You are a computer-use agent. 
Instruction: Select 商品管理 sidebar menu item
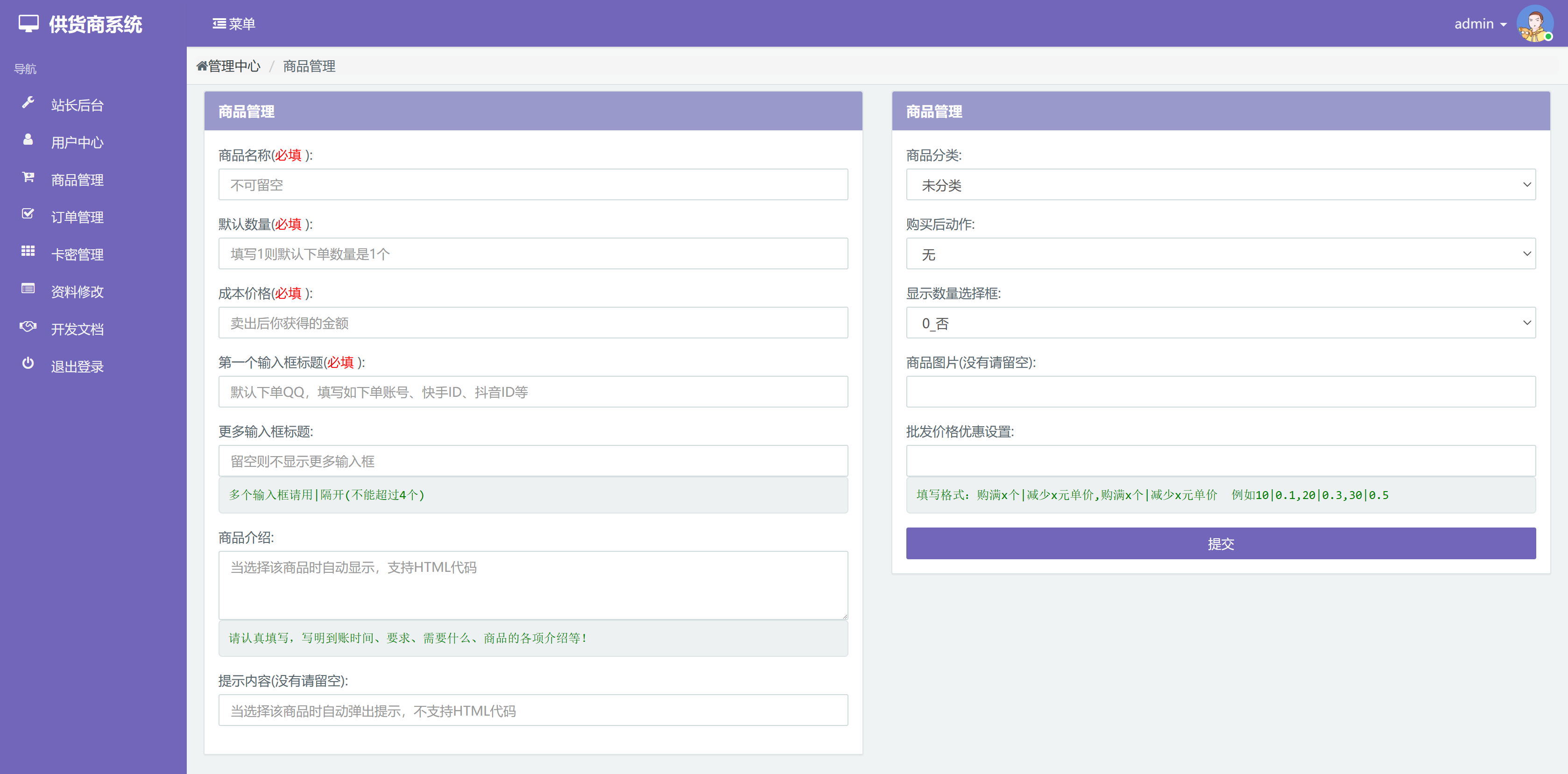coord(78,180)
